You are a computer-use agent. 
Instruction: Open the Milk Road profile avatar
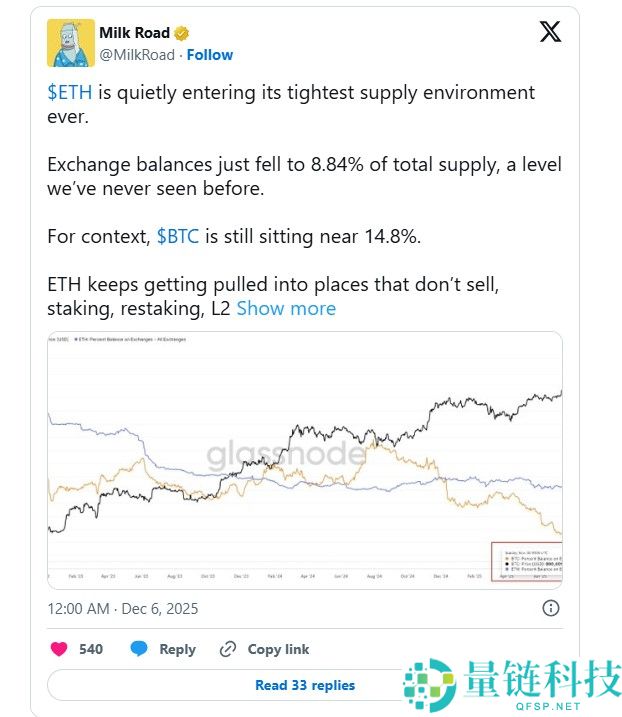(x=70, y=43)
